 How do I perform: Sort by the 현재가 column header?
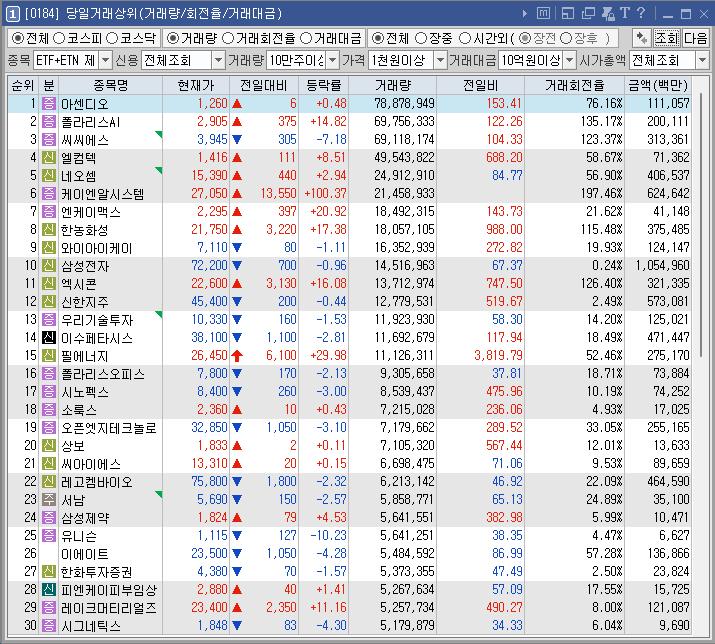[196, 85]
